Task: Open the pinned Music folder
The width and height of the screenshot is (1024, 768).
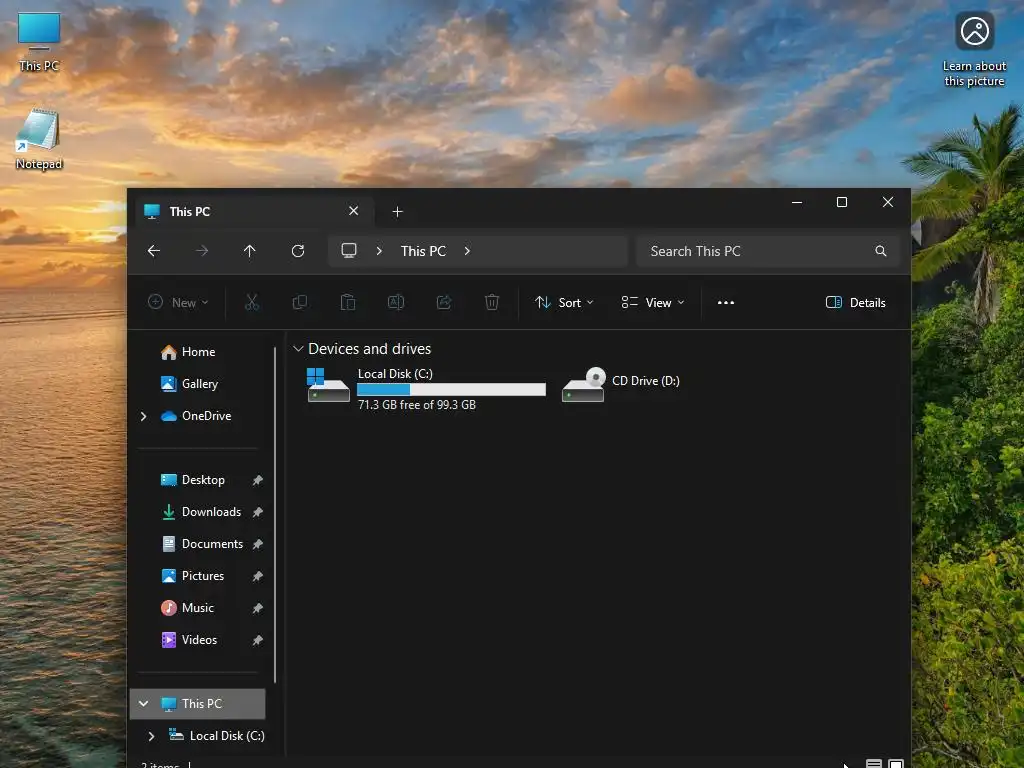Action: (197, 608)
